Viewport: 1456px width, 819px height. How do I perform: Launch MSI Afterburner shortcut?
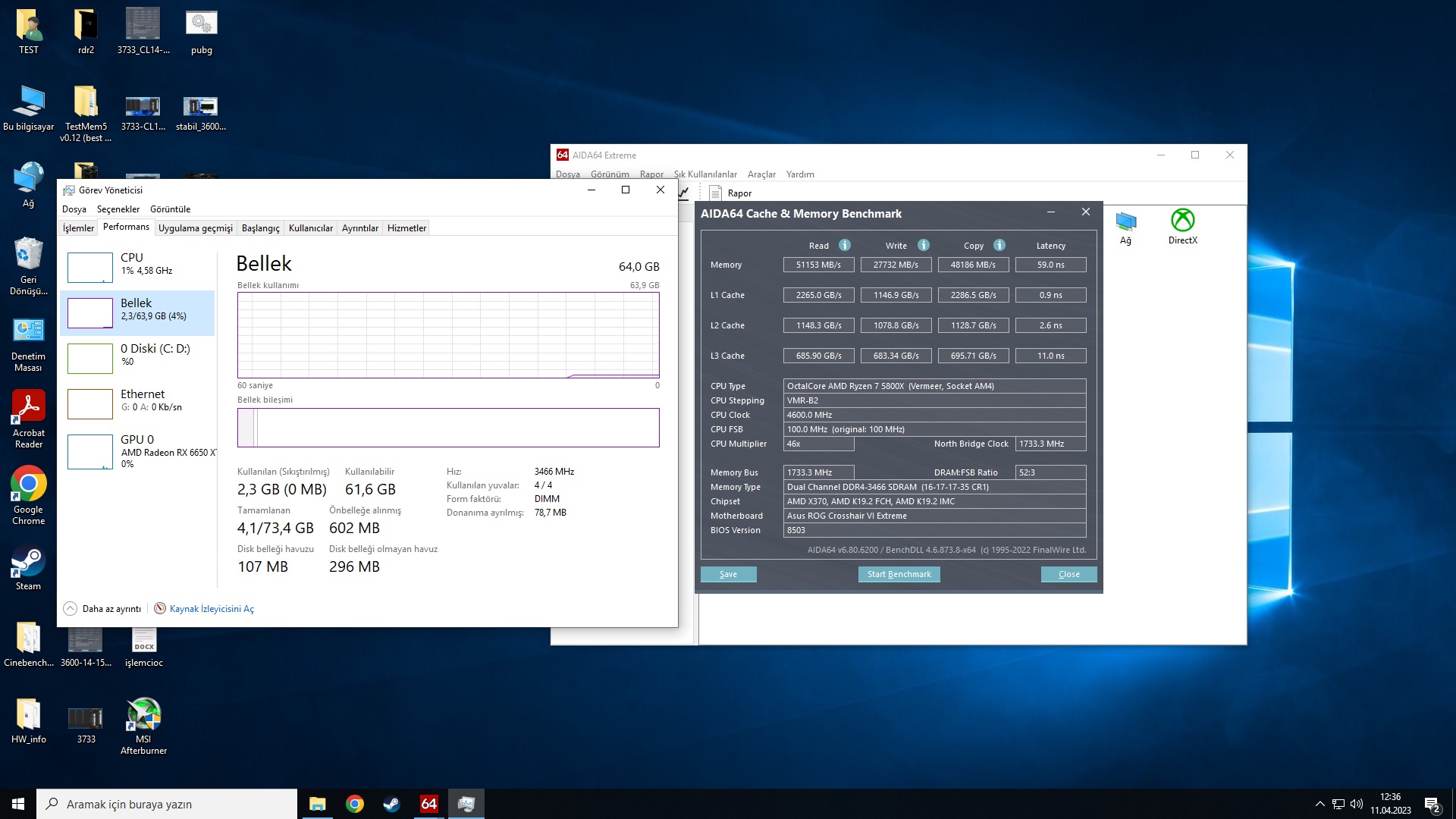144,726
